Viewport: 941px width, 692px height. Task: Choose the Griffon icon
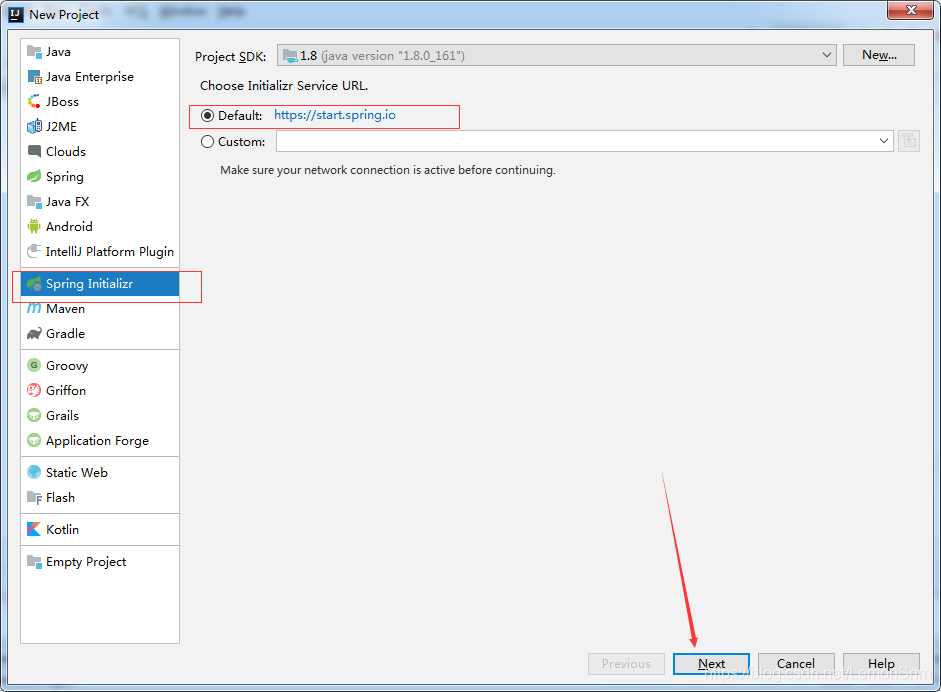point(34,391)
